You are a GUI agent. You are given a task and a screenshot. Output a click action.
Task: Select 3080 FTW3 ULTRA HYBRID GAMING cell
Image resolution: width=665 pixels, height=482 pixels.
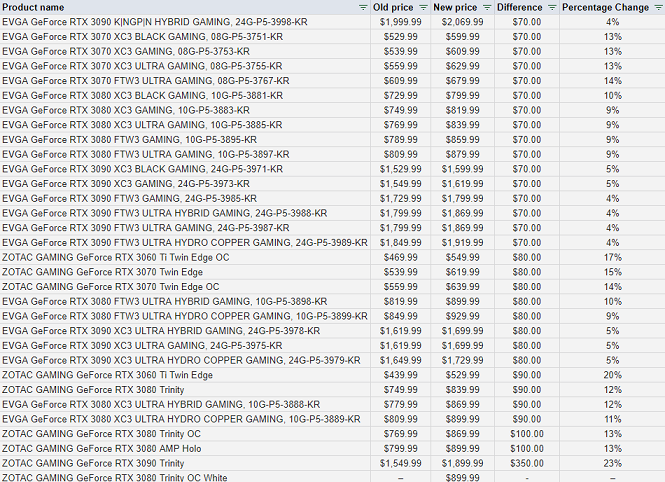click(185, 301)
